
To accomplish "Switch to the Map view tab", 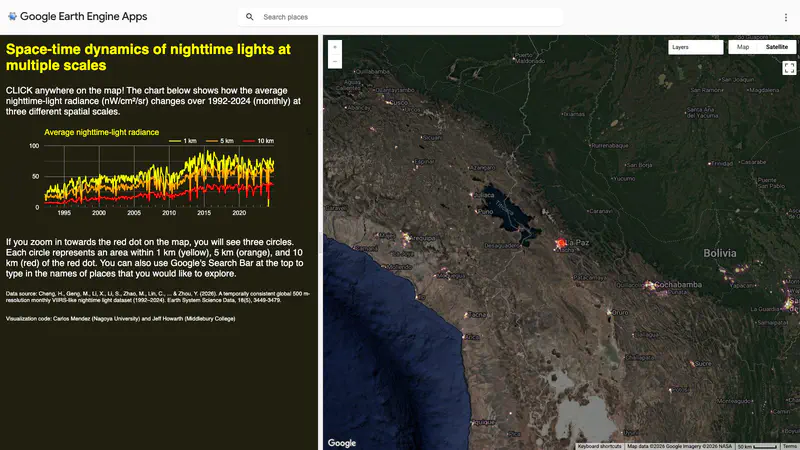I will pyautogui.click(x=743, y=47).
